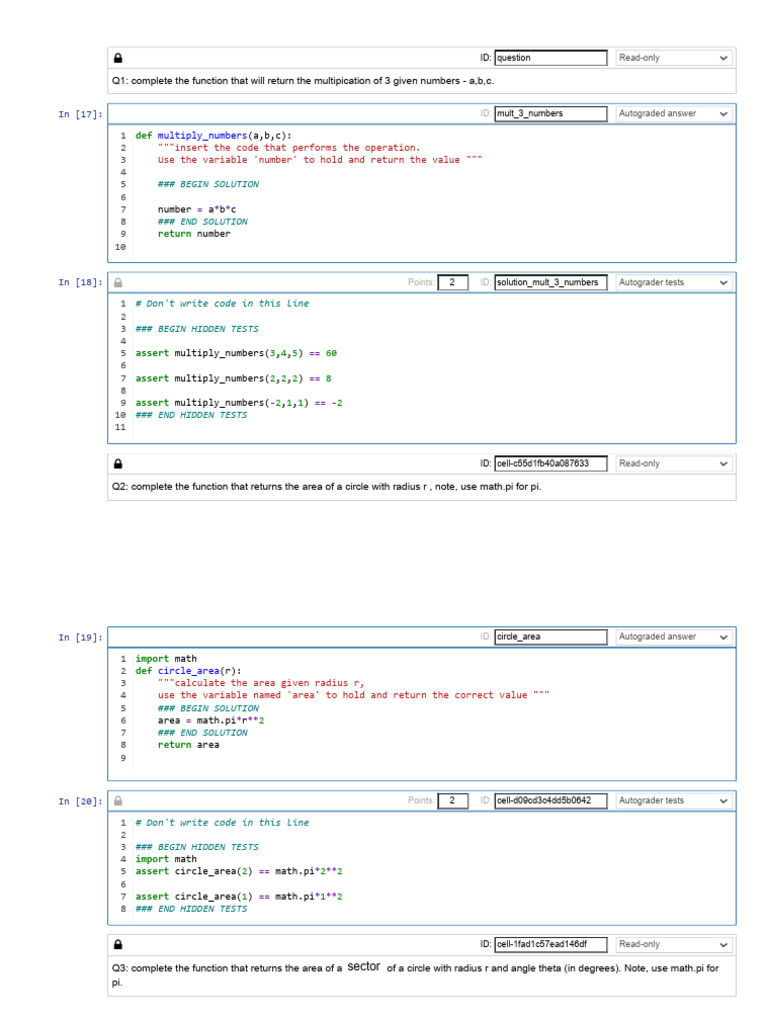Click the mult_3_numbers ID field
The width and height of the screenshot is (768, 1024).
click(550, 114)
